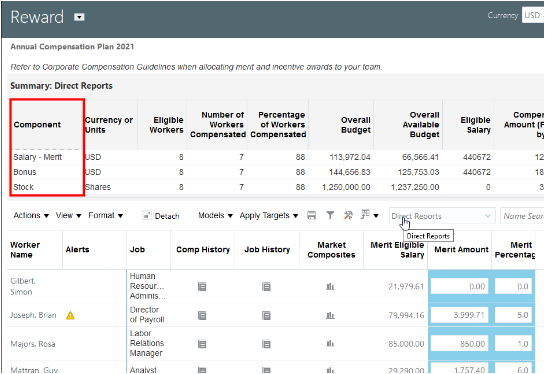This screenshot has height=374, width=545.
Task: Click the Name Search input field
Action: (x=522, y=216)
